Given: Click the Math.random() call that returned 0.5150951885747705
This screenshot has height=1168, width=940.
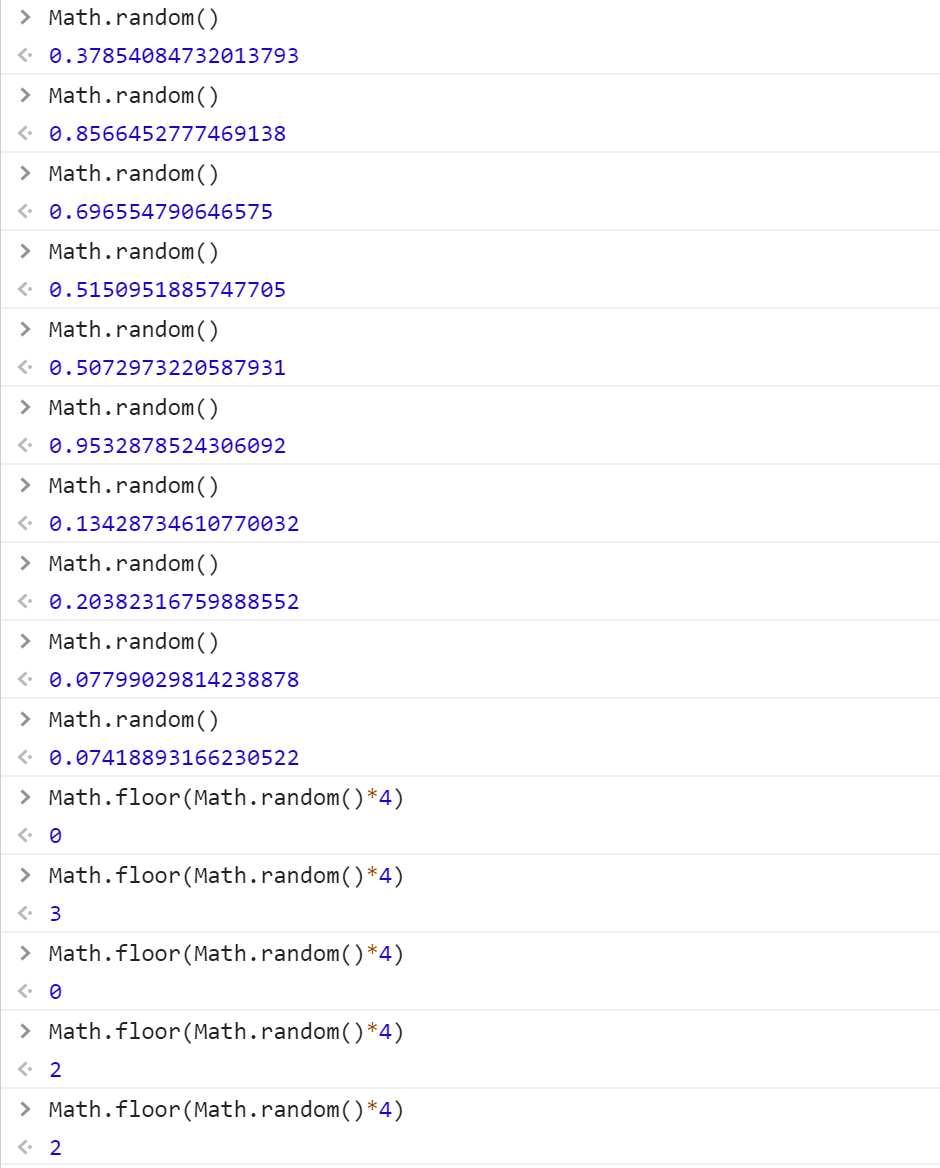Looking at the screenshot, I should (x=134, y=252).
